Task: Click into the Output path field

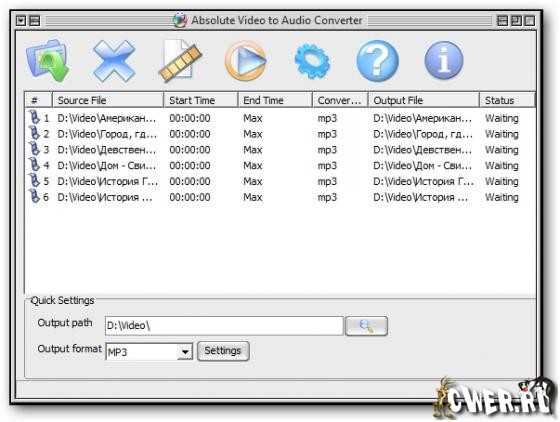Action: point(224,326)
